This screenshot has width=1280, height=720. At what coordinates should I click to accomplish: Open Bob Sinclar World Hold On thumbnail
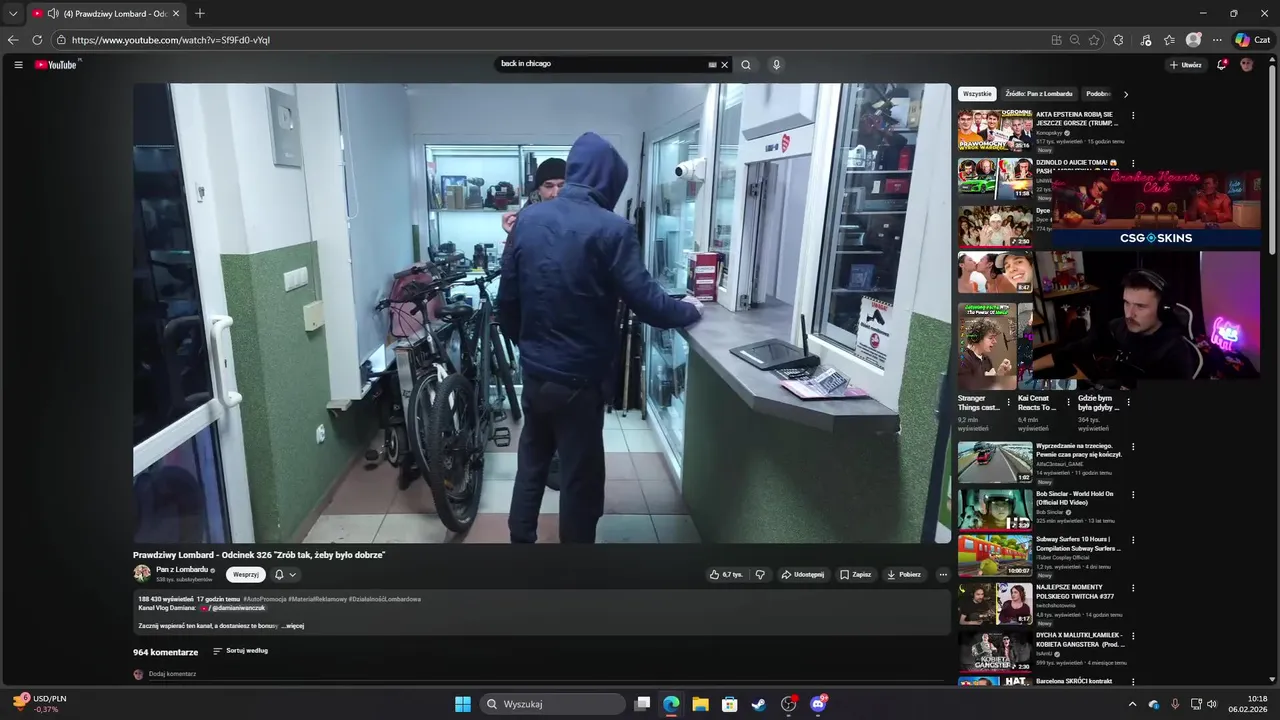(x=995, y=509)
